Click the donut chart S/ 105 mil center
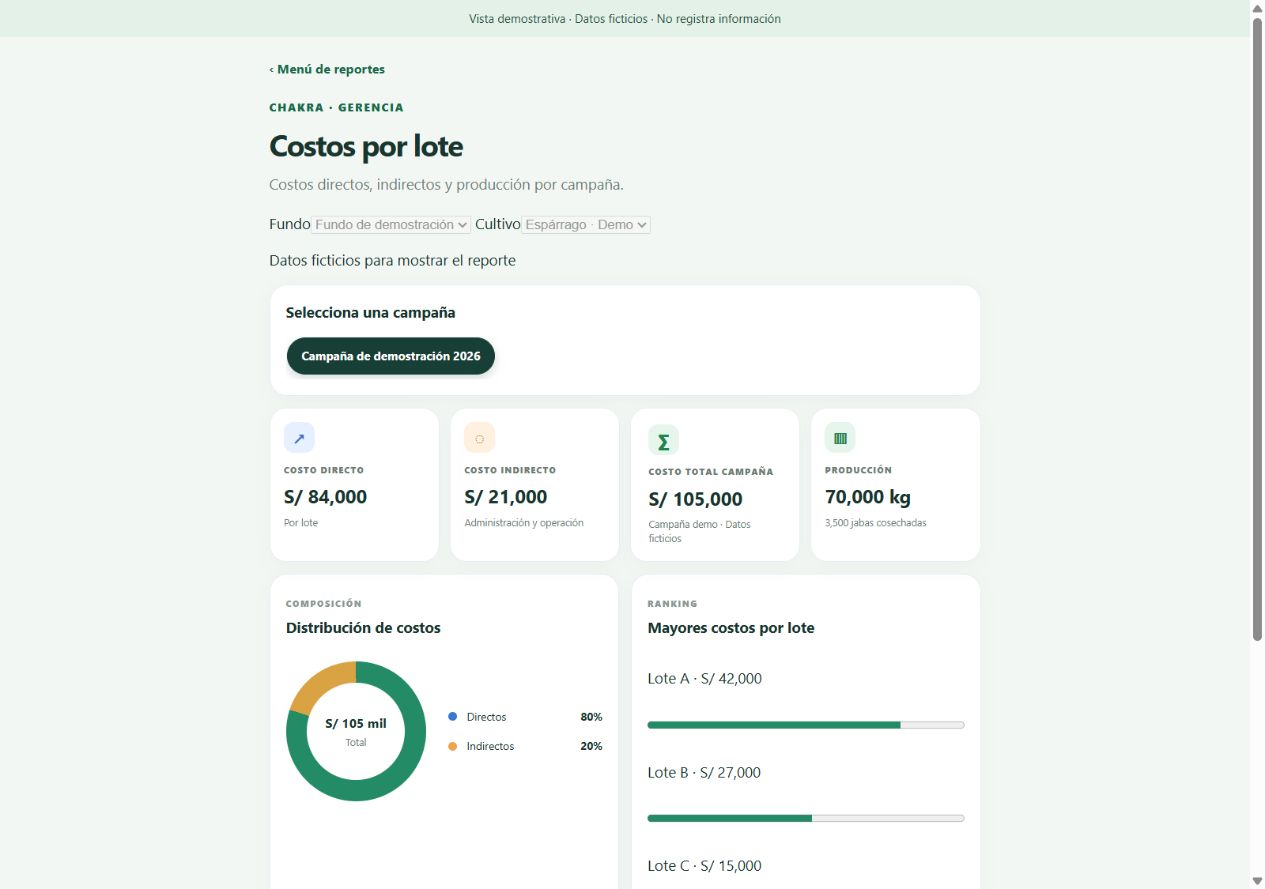 pos(356,730)
